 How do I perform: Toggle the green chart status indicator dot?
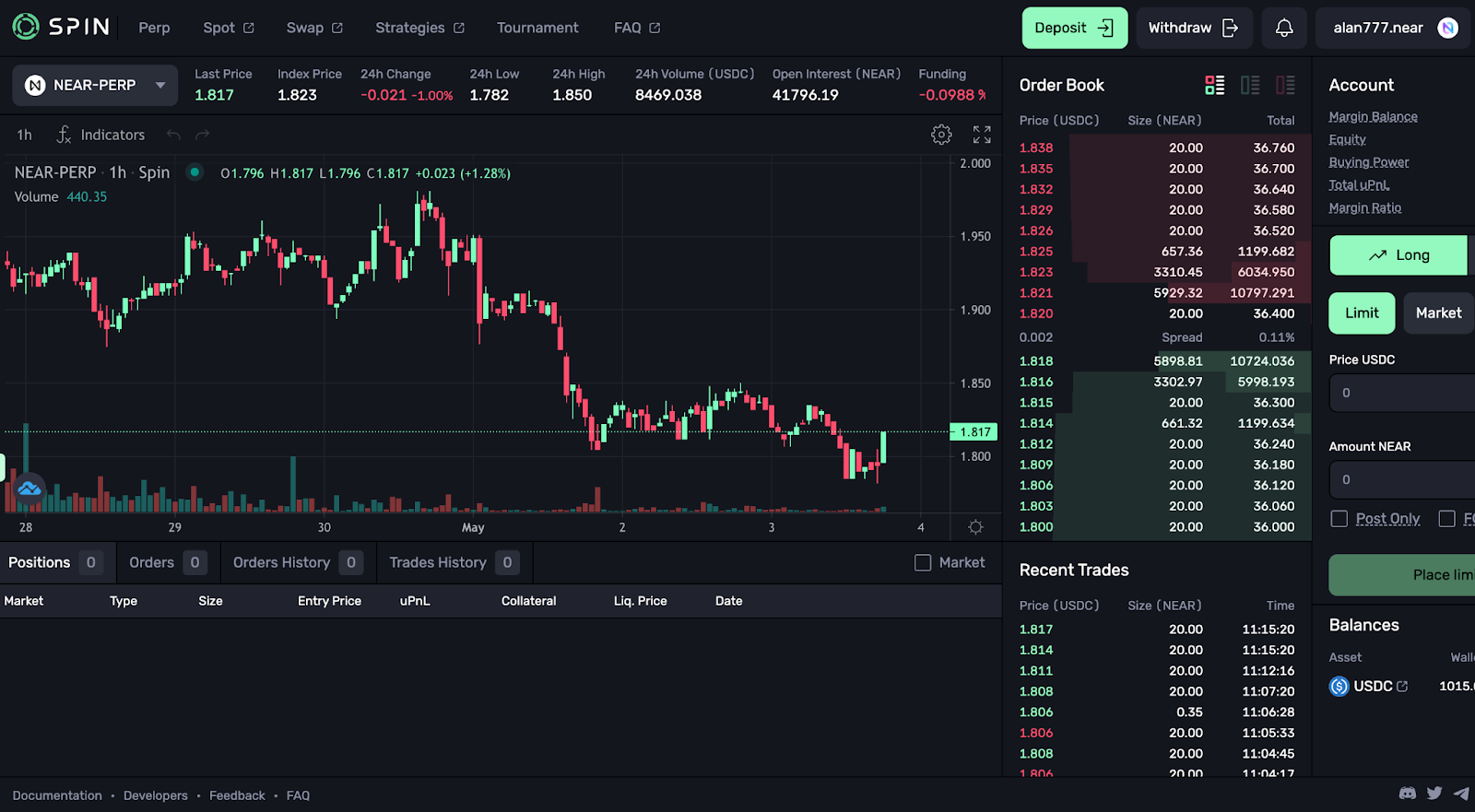(x=195, y=171)
